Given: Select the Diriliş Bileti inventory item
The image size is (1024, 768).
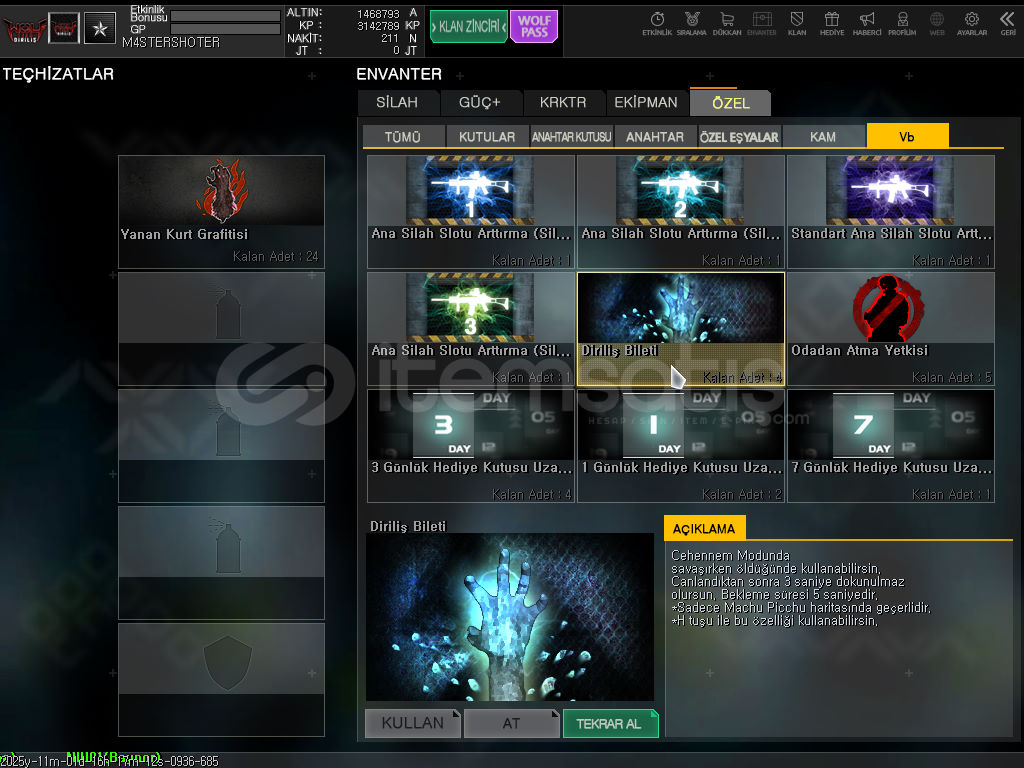Looking at the screenshot, I should click(x=680, y=329).
